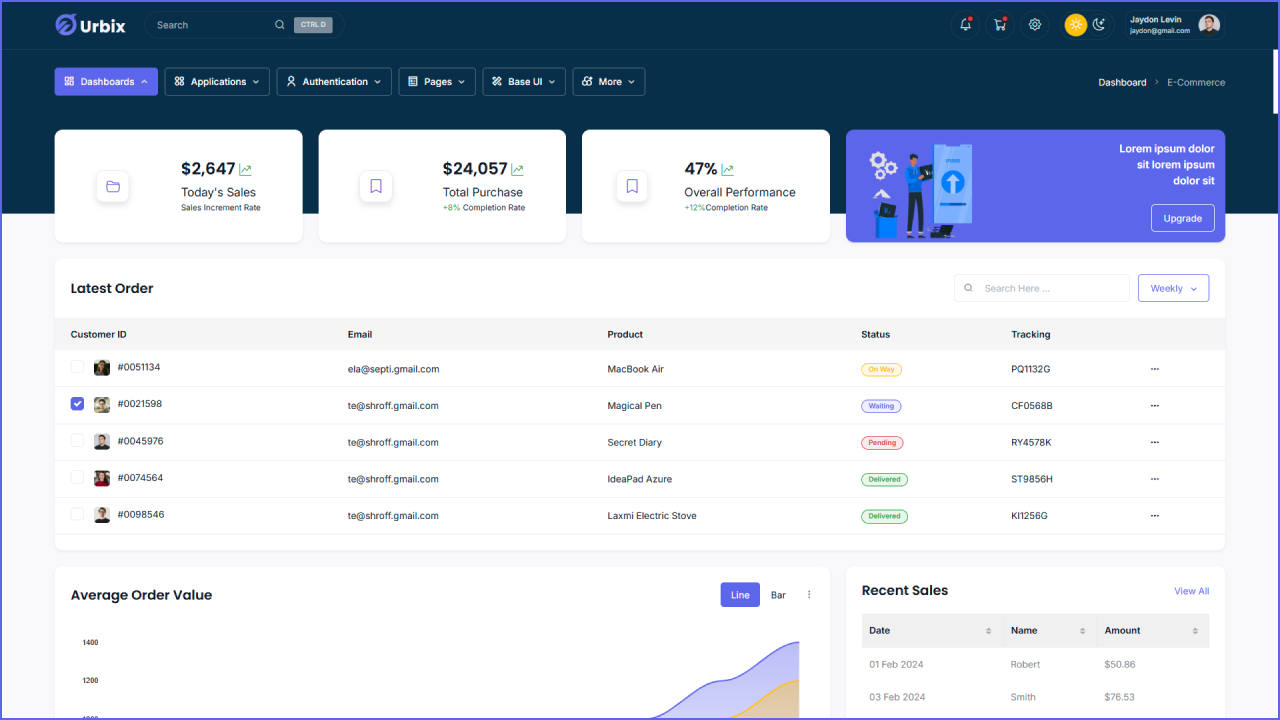The width and height of the screenshot is (1280, 720).
Task: Open the notifications bell icon
Action: coord(964,24)
